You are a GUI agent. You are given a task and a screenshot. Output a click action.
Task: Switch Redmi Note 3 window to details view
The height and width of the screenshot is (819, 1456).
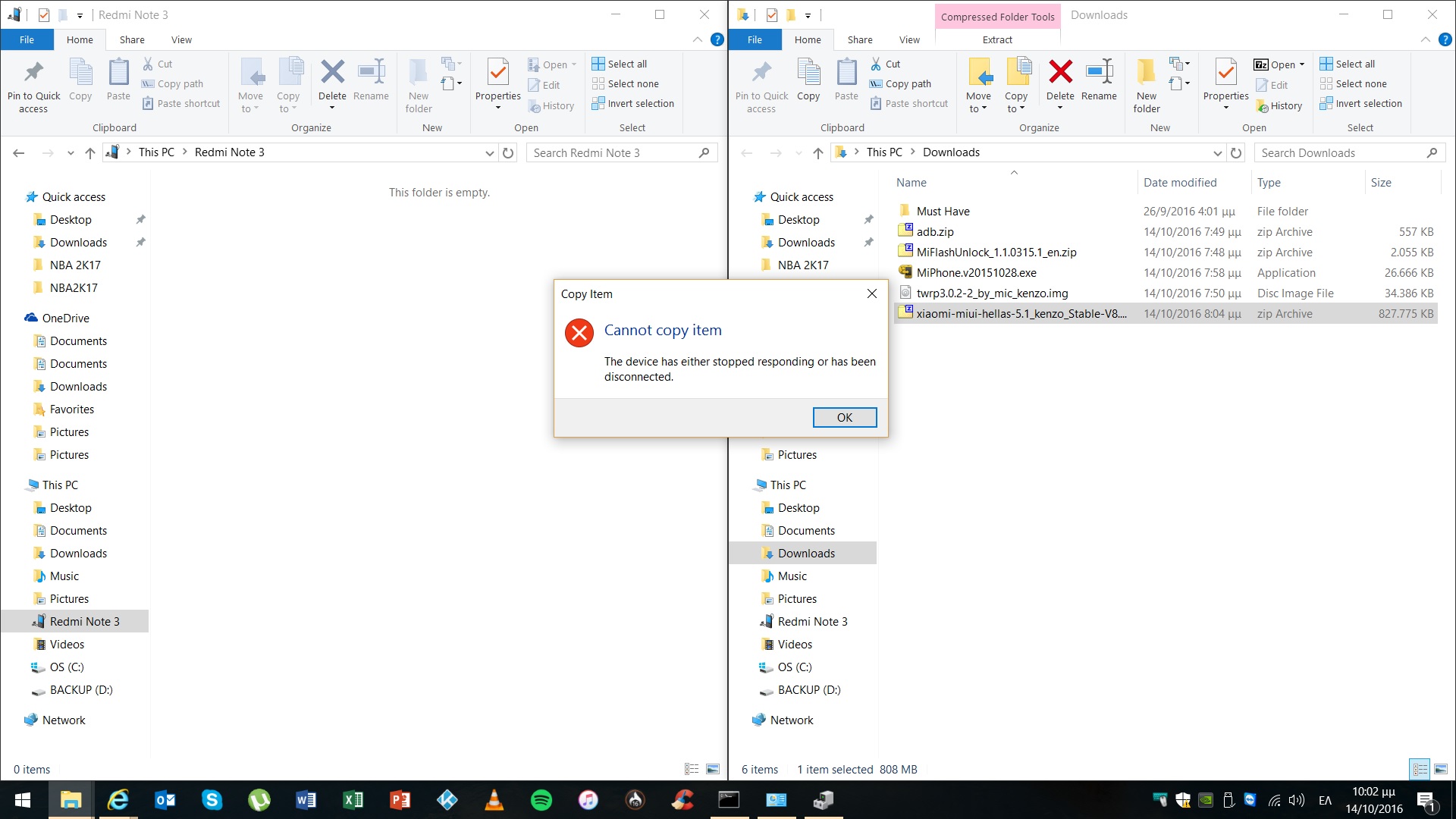[692, 769]
